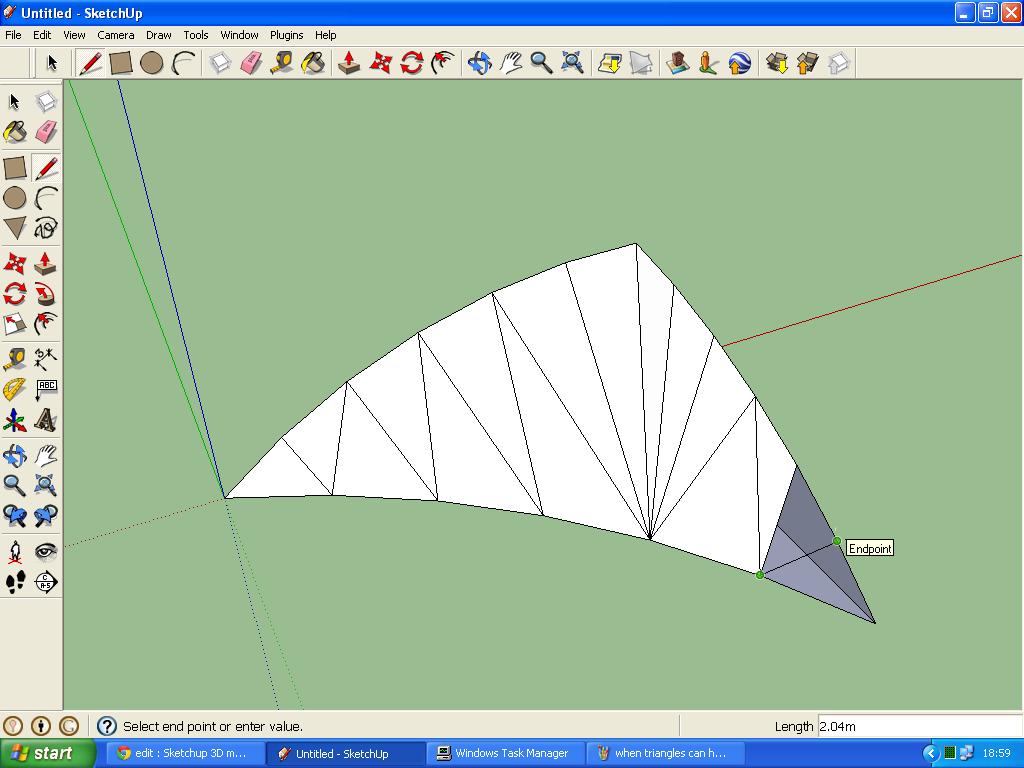Viewport: 1024px width, 768px height.
Task: Select the Look Around eye tool
Action: (x=46, y=552)
